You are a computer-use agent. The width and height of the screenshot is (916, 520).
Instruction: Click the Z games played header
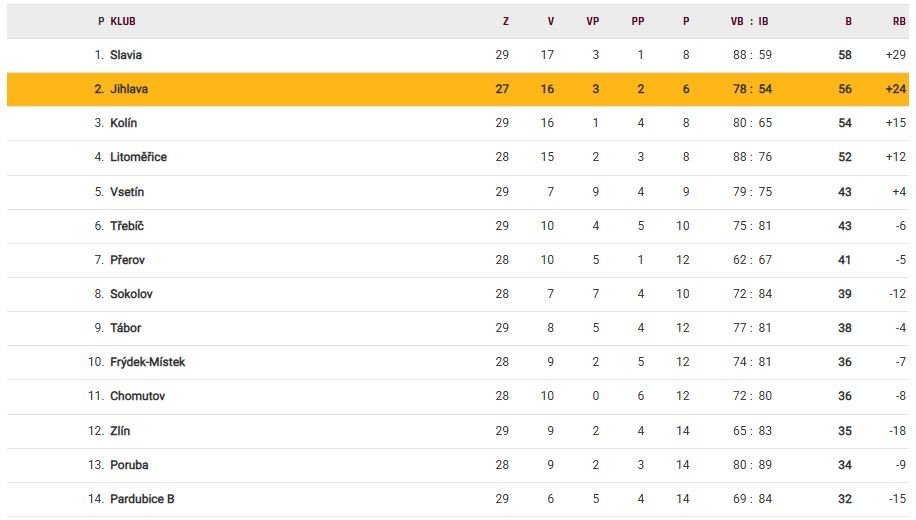[x=505, y=21]
